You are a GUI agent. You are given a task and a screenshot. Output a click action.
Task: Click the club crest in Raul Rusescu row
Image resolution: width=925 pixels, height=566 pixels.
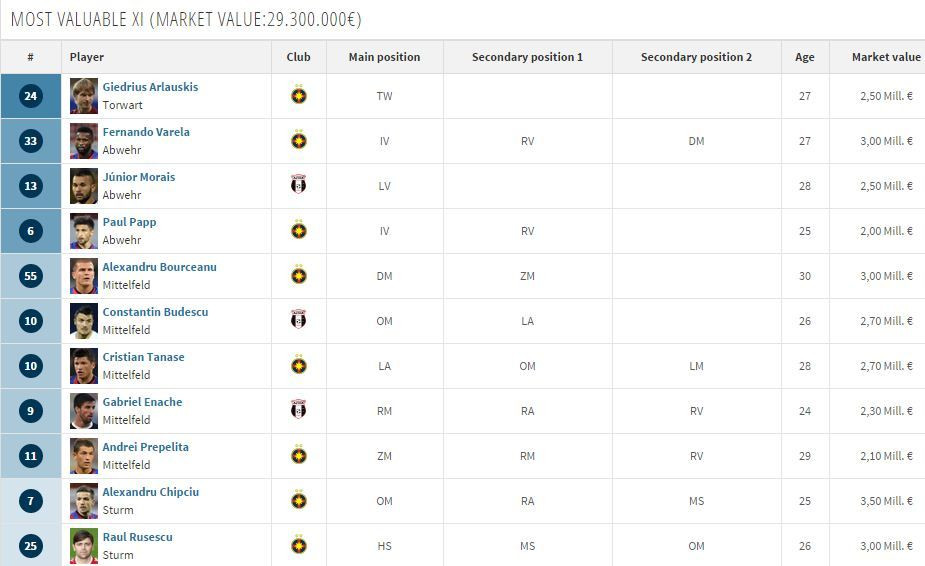[x=298, y=546]
